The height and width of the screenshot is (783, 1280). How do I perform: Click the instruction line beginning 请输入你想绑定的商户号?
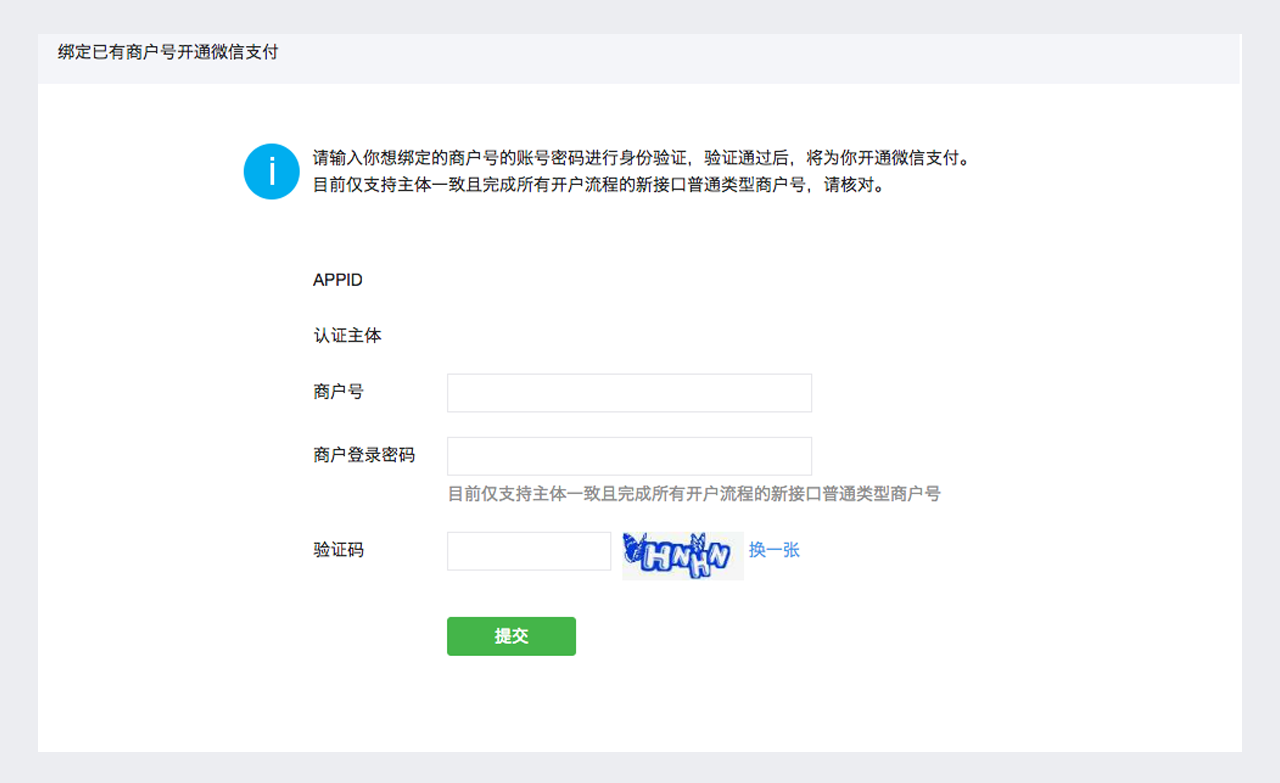pos(642,158)
